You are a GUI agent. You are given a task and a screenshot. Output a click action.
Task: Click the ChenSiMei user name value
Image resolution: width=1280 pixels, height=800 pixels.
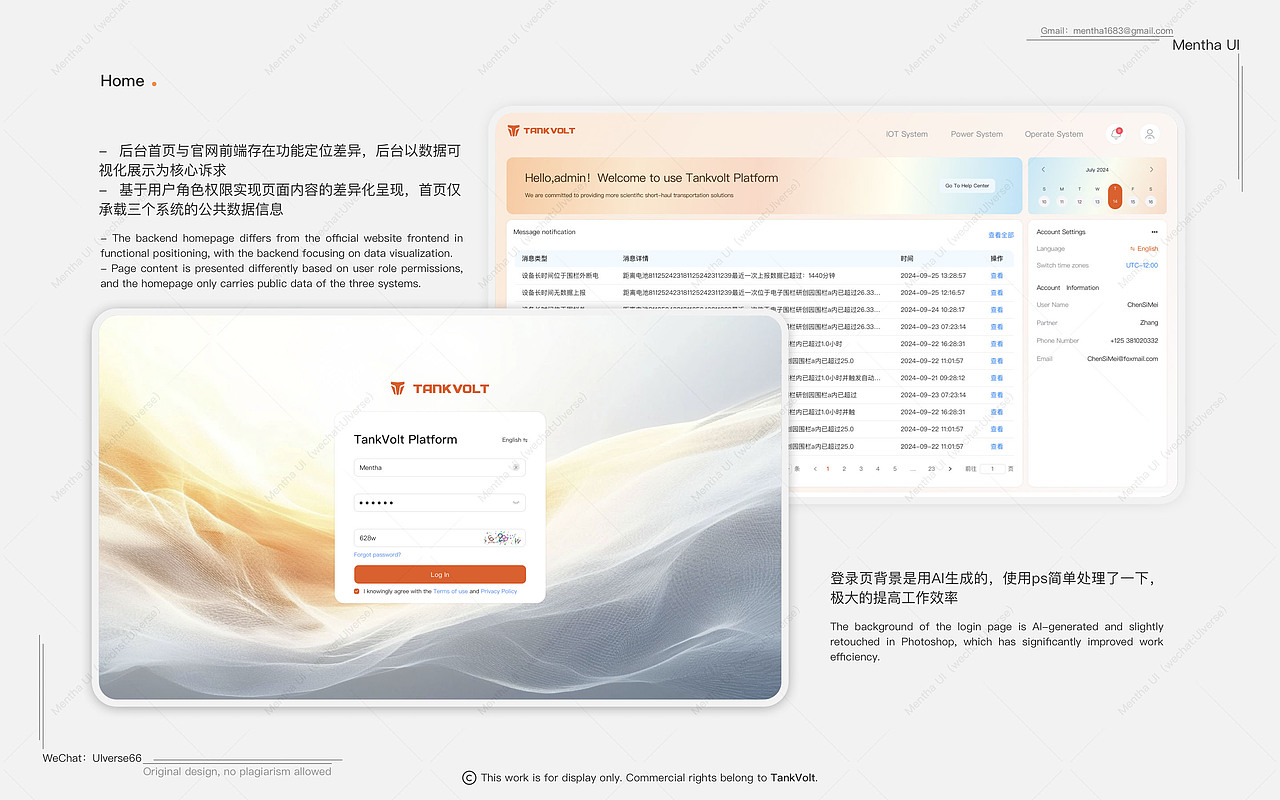click(x=1142, y=305)
